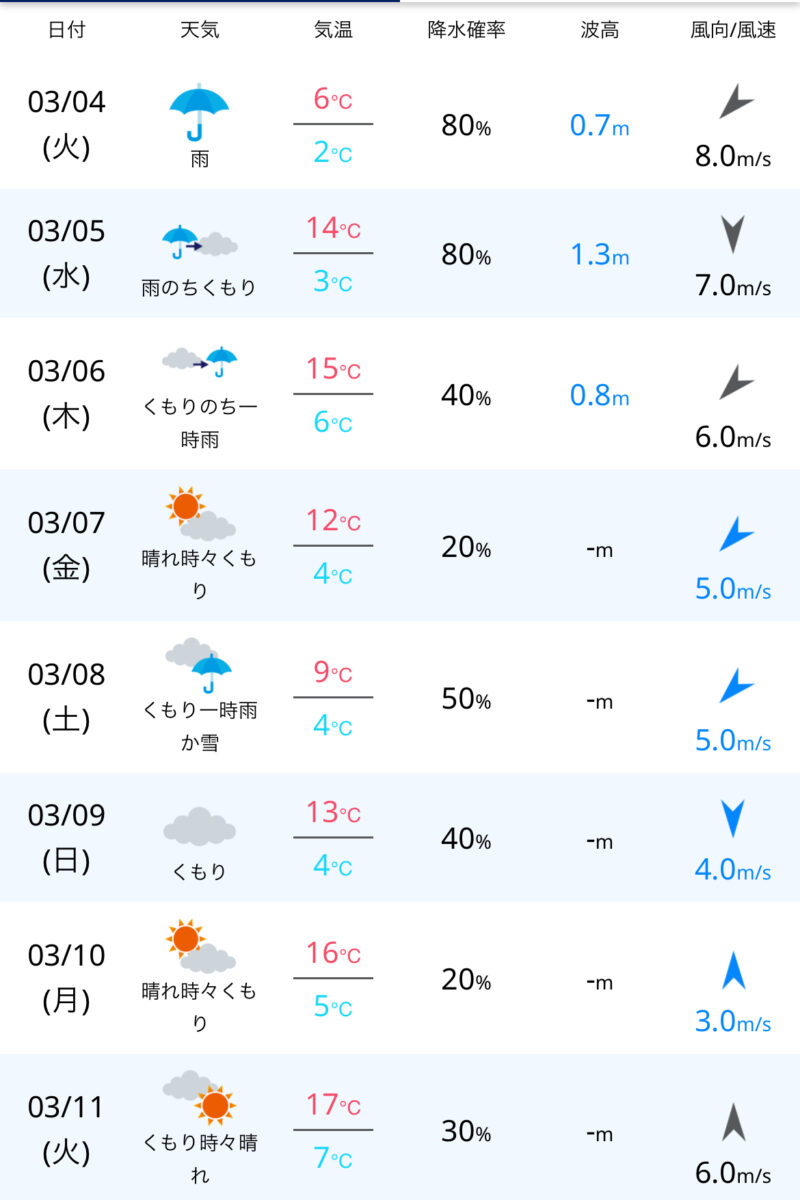Click the 03/08 (土) date cell
800x1200 pixels.
pos(67,697)
